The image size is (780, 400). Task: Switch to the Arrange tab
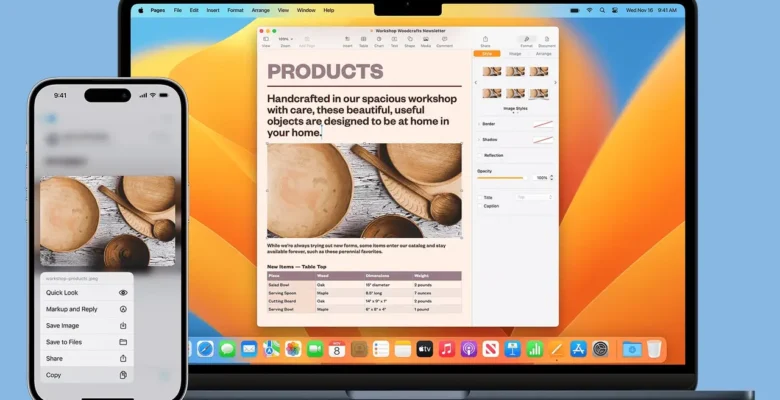tap(543, 54)
